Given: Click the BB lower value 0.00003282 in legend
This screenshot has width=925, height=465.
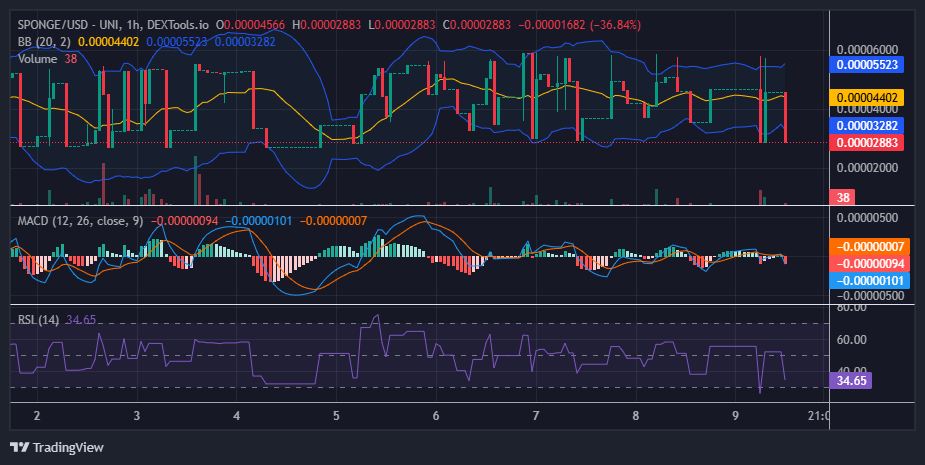Looking at the screenshot, I should click(x=245, y=42).
